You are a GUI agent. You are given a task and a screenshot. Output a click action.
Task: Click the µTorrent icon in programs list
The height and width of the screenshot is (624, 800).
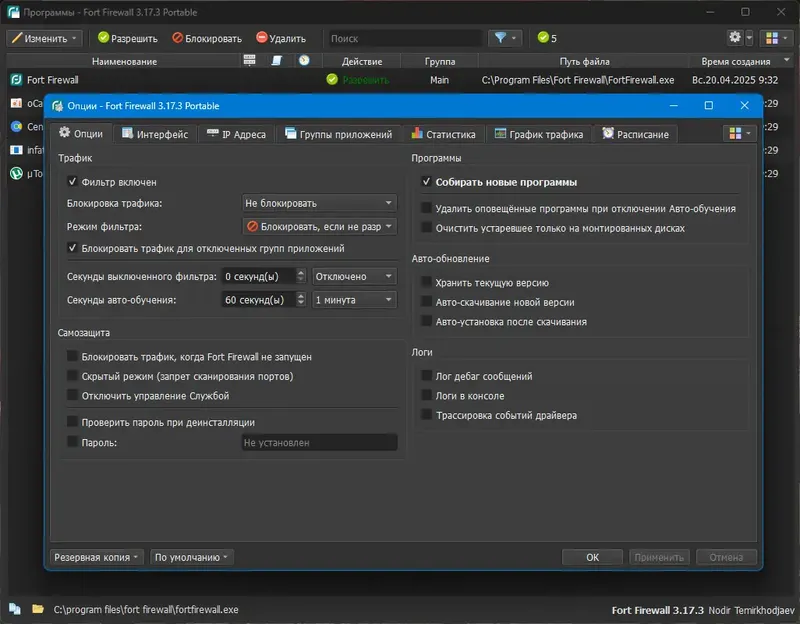16,173
